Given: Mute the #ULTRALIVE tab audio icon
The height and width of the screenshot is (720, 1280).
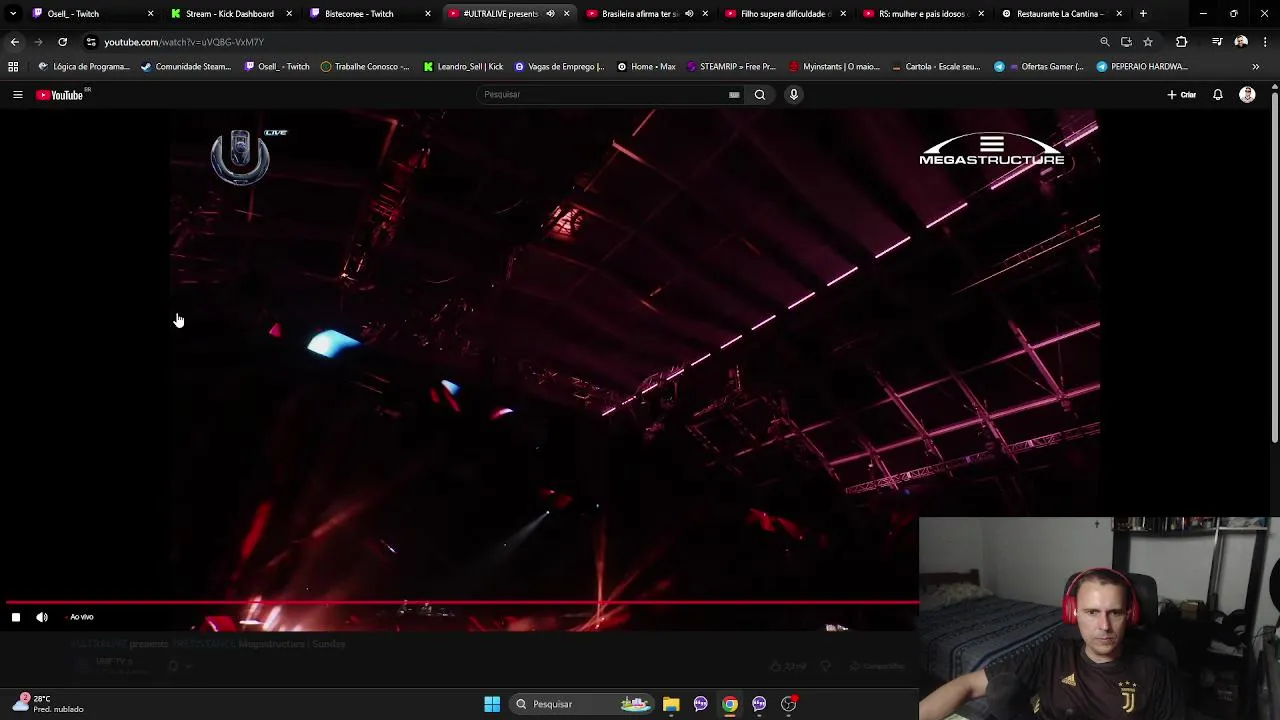Looking at the screenshot, I should click(x=550, y=14).
